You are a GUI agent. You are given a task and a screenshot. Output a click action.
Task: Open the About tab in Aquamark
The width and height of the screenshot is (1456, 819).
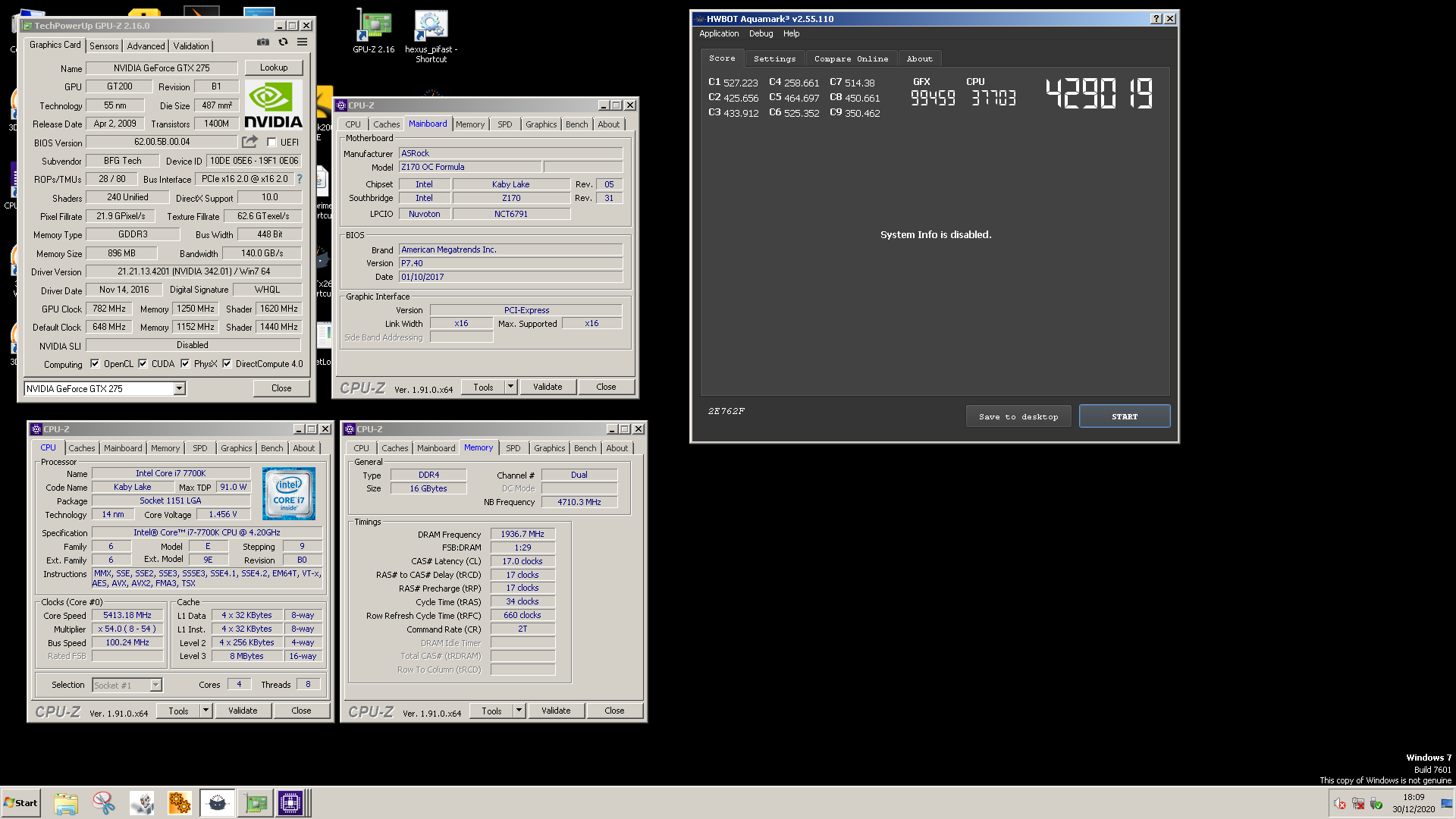[919, 58]
